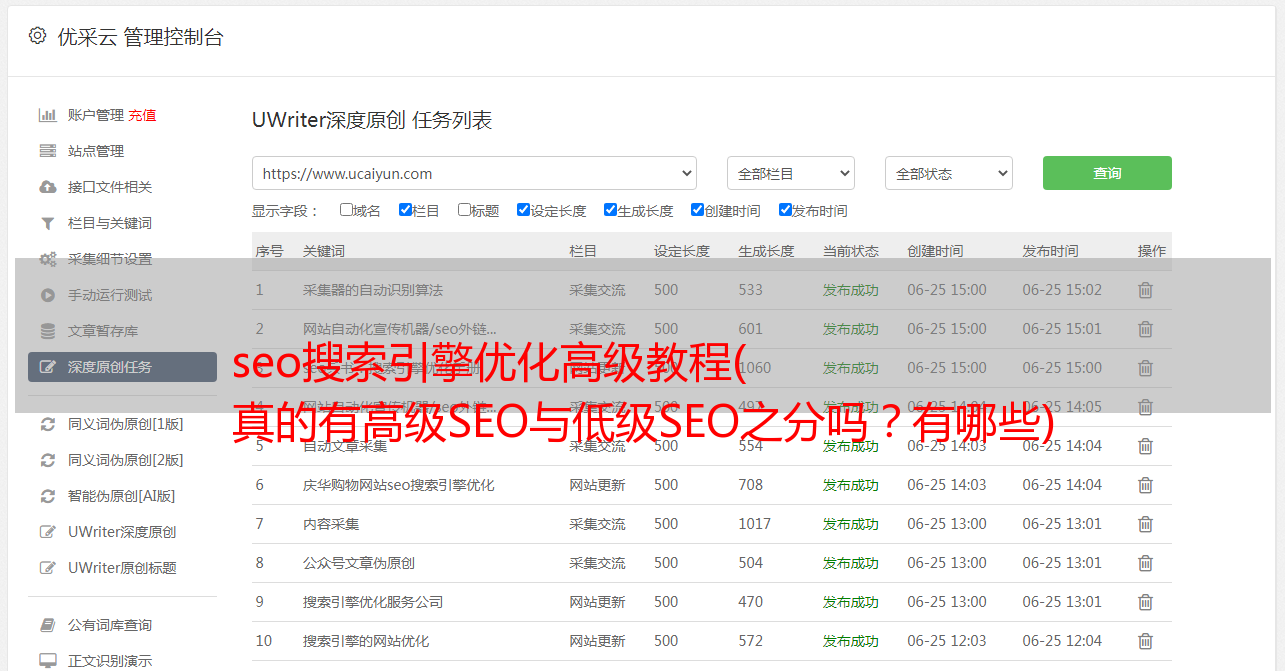Delete row 6 庆华购物网站seo搜索引擎优化
The width and height of the screenshot is (1285, 671).
click(x=1146, y=485)
